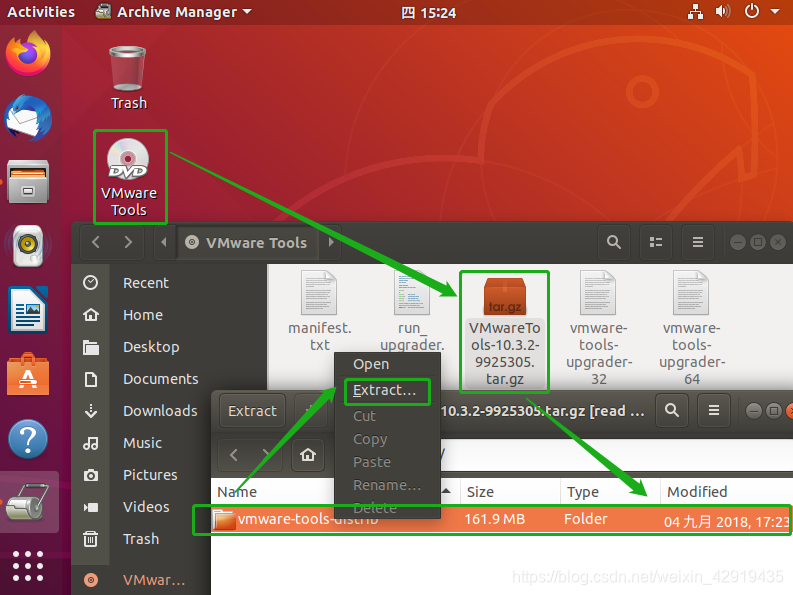Go back in Archive Manager

click(234, 455)
